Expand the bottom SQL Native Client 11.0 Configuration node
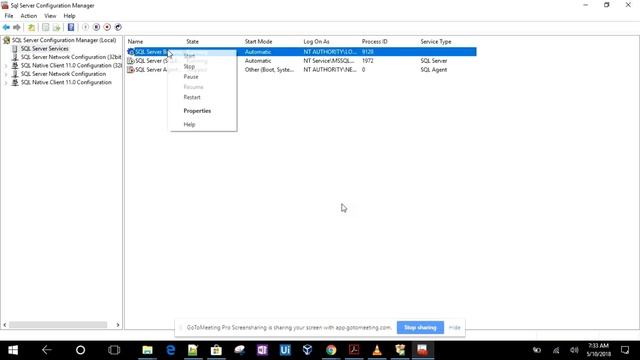Viewport: 640px width, 360px height. (6, 82)
